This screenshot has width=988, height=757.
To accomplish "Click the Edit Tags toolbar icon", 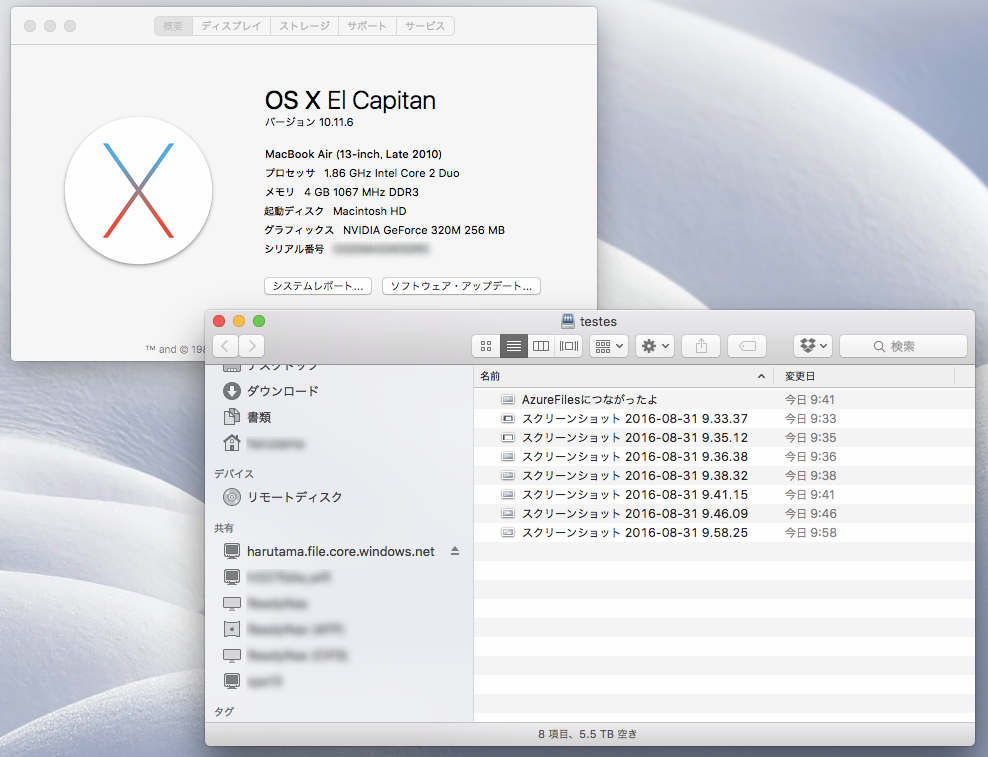I will pos(747,346).
